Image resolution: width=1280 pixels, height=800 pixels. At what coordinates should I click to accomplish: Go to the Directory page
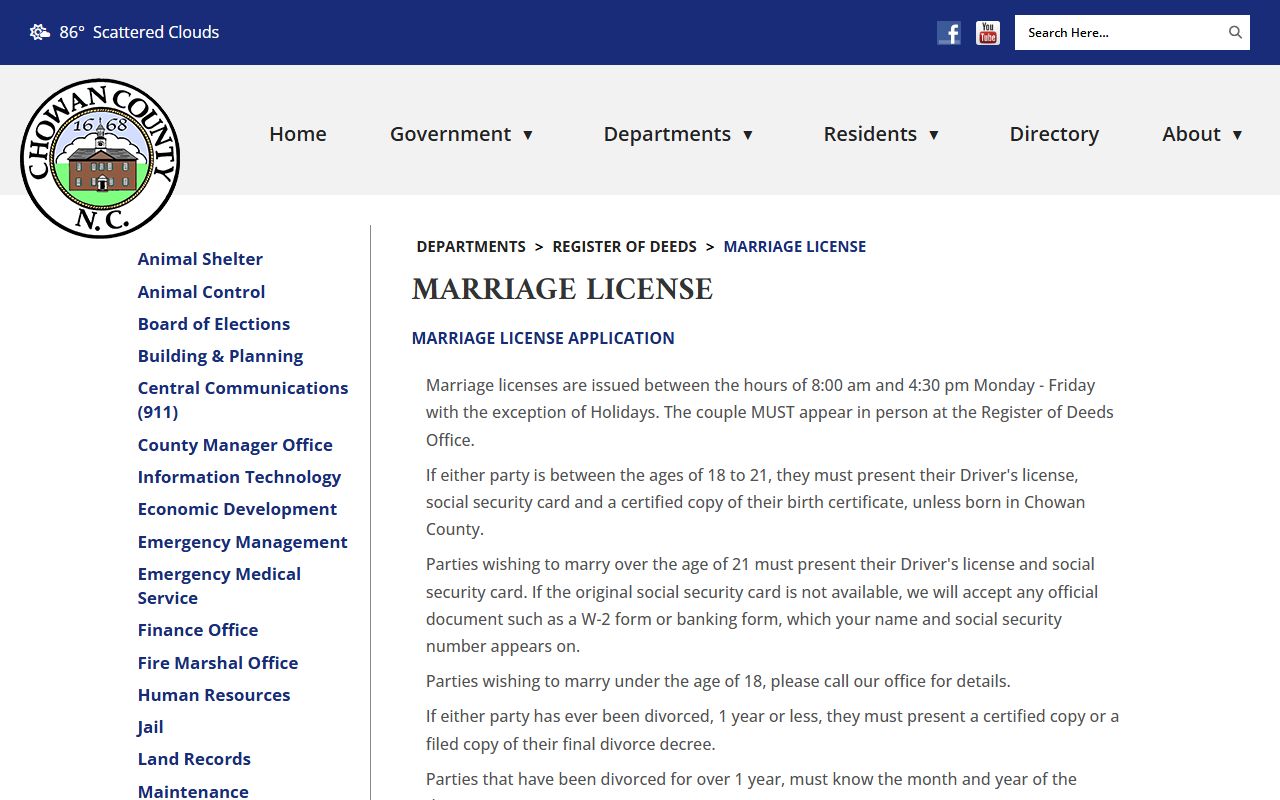pos(1054,134)
